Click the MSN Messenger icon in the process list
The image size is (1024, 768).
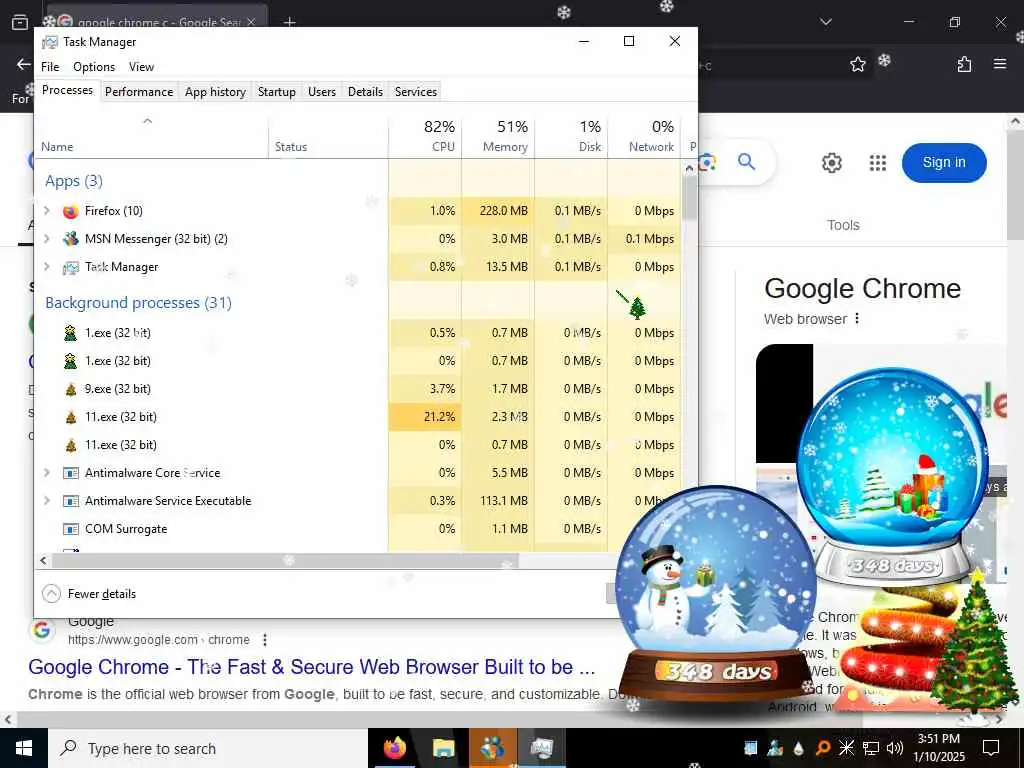click(x=71, y=239)
